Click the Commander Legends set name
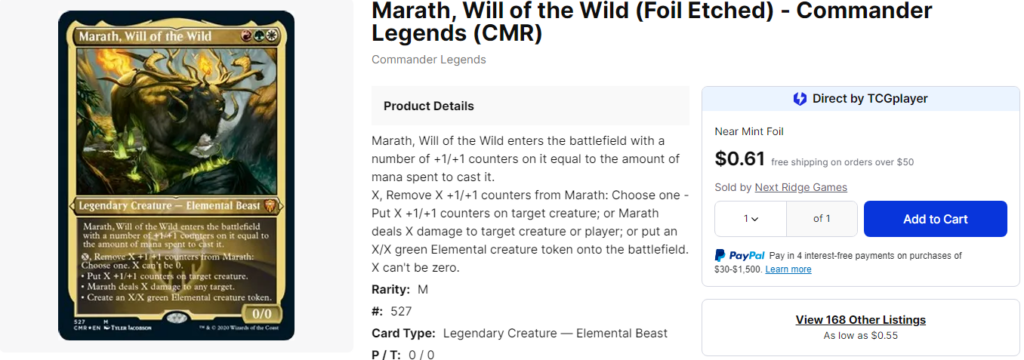 tap(428, 59)
